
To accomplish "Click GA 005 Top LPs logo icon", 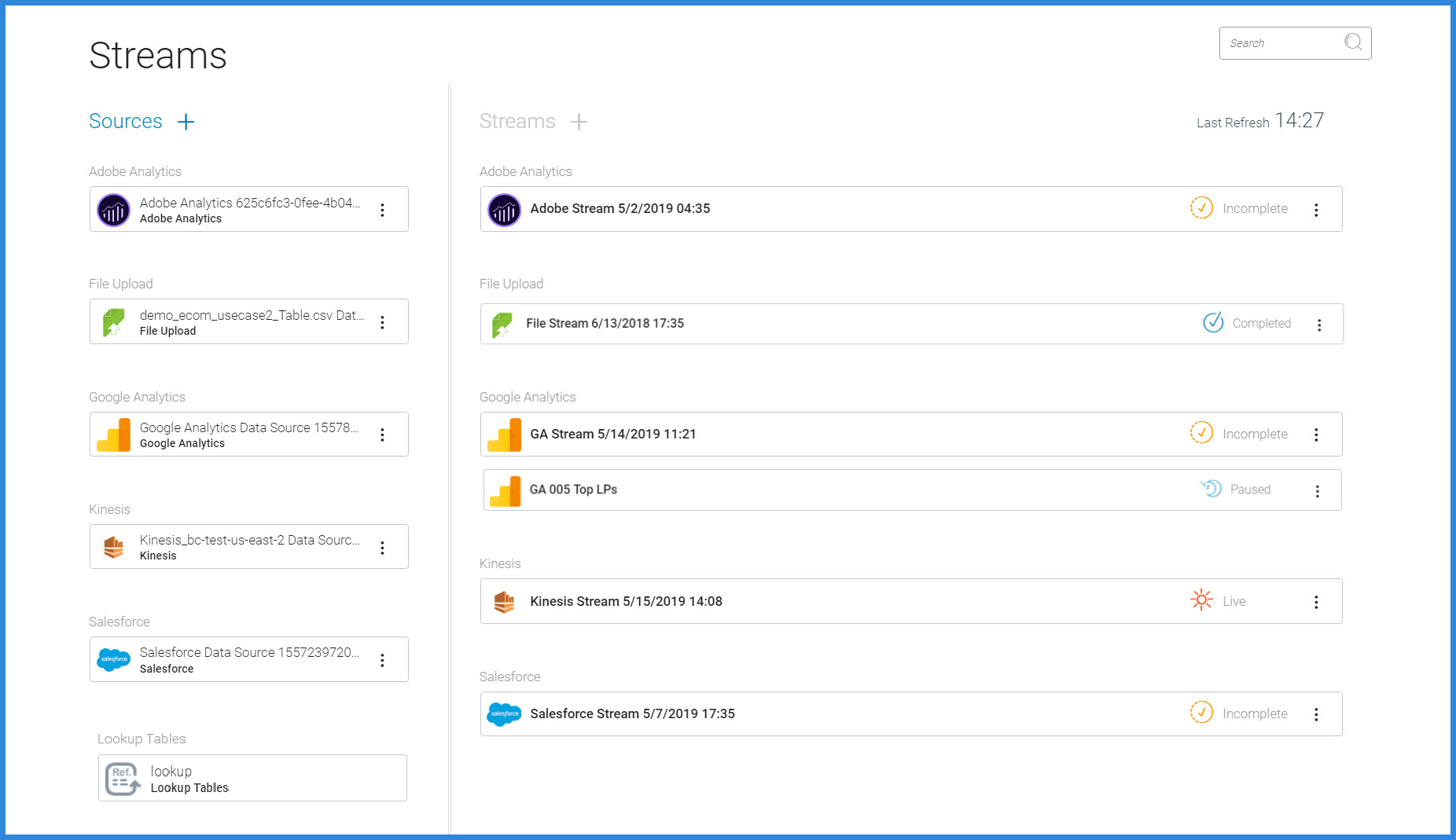I will 505,491.
